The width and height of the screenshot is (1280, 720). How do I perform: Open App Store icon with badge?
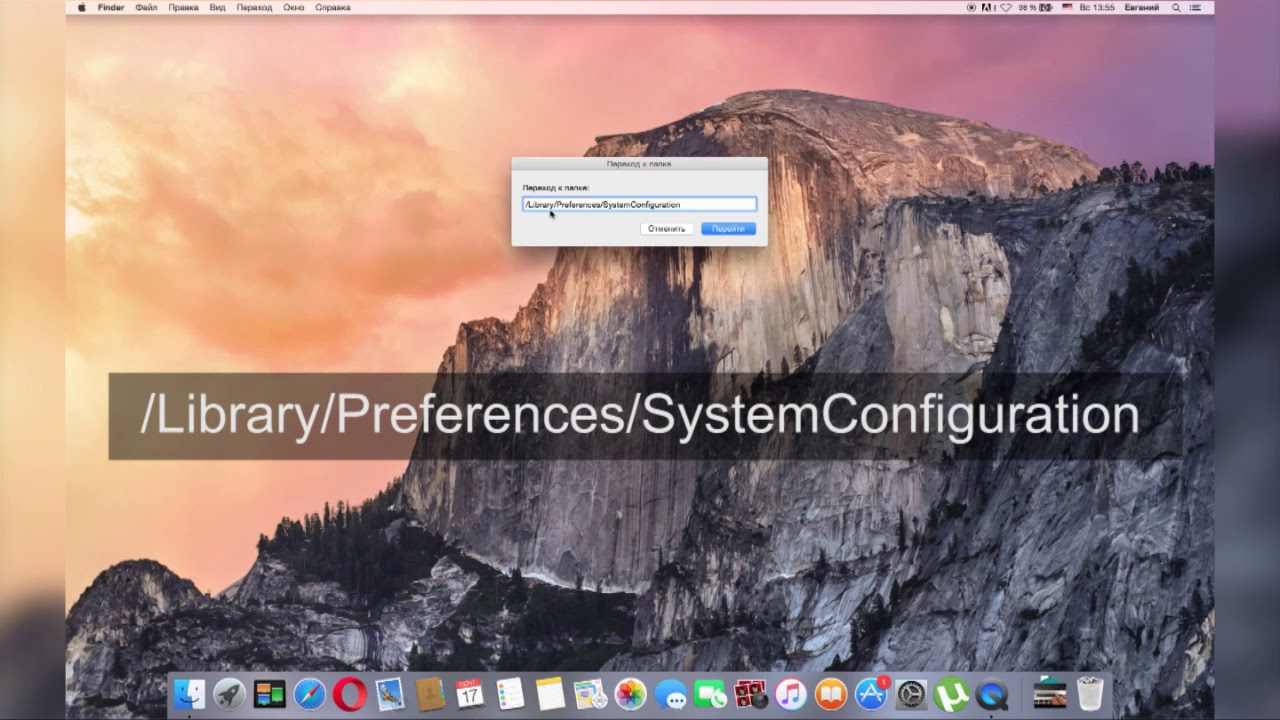pyautogui.click(x=871, y=693)
